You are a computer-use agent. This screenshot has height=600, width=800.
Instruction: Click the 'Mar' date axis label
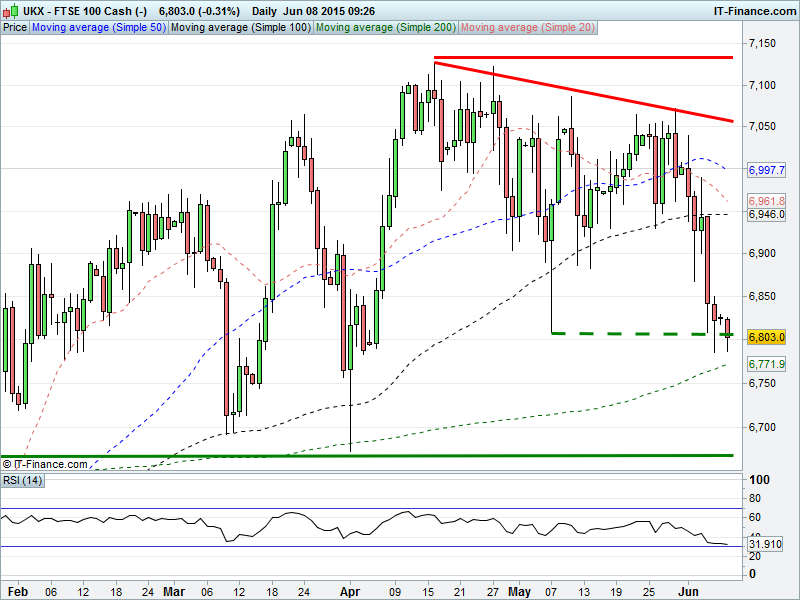[174, 592]
